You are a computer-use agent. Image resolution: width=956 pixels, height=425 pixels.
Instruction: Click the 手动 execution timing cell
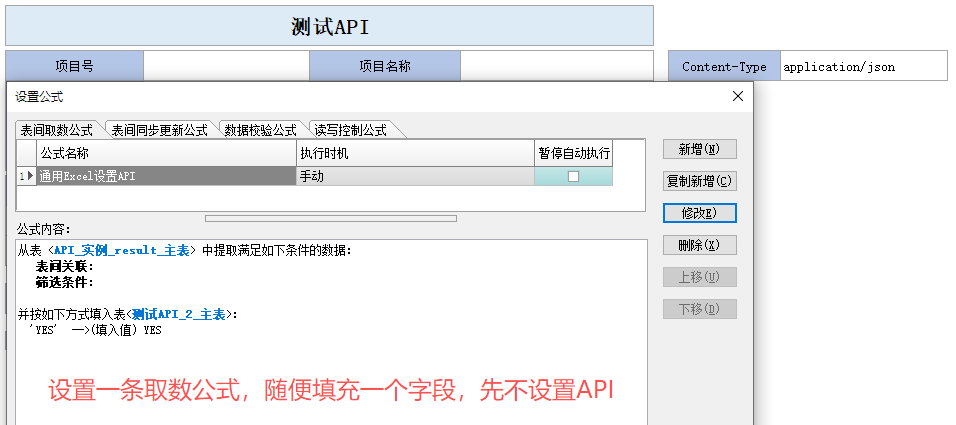pos(415,176)
